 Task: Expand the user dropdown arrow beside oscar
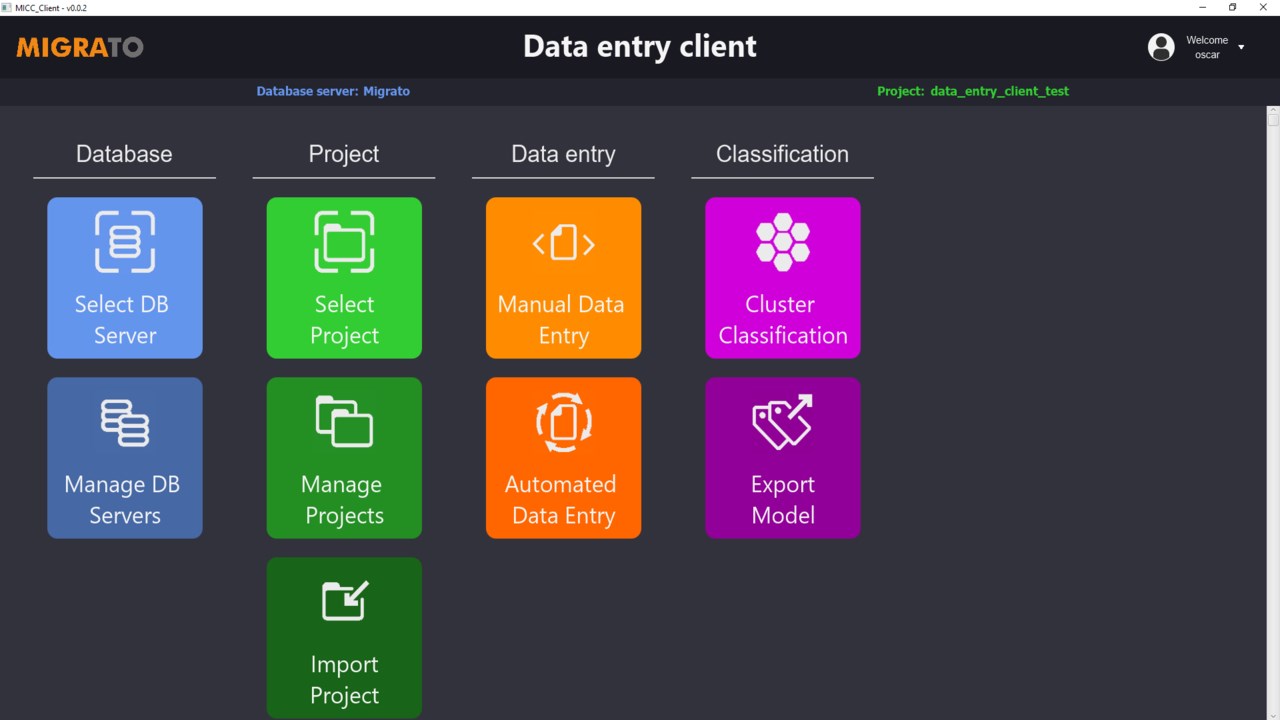(1241, 47)
